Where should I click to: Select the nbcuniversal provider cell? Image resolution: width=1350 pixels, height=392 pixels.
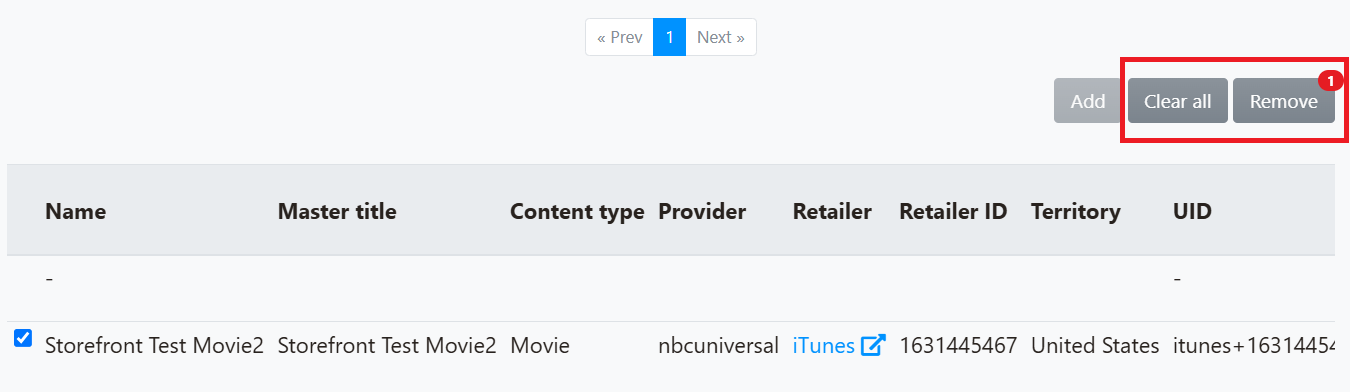(x=718, y=346)
